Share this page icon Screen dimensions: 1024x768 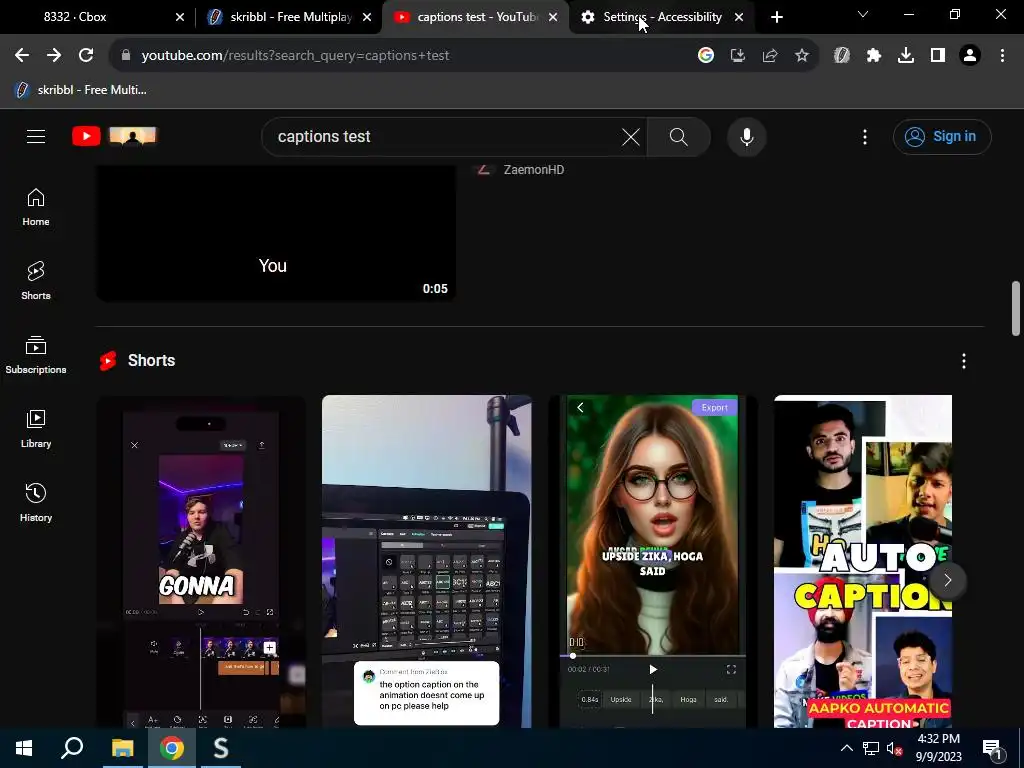pos(770,56)
